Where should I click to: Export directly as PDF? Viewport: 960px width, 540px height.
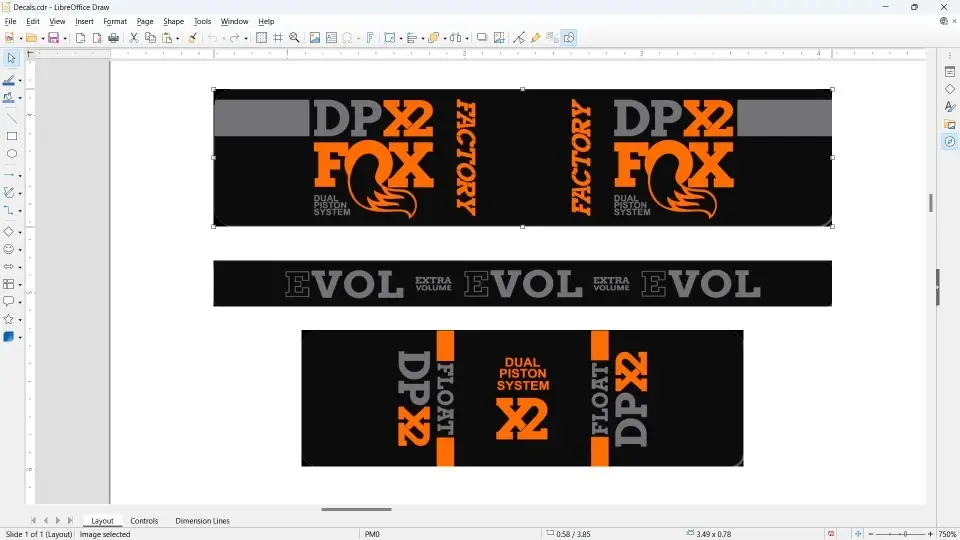tap(97, 38)
